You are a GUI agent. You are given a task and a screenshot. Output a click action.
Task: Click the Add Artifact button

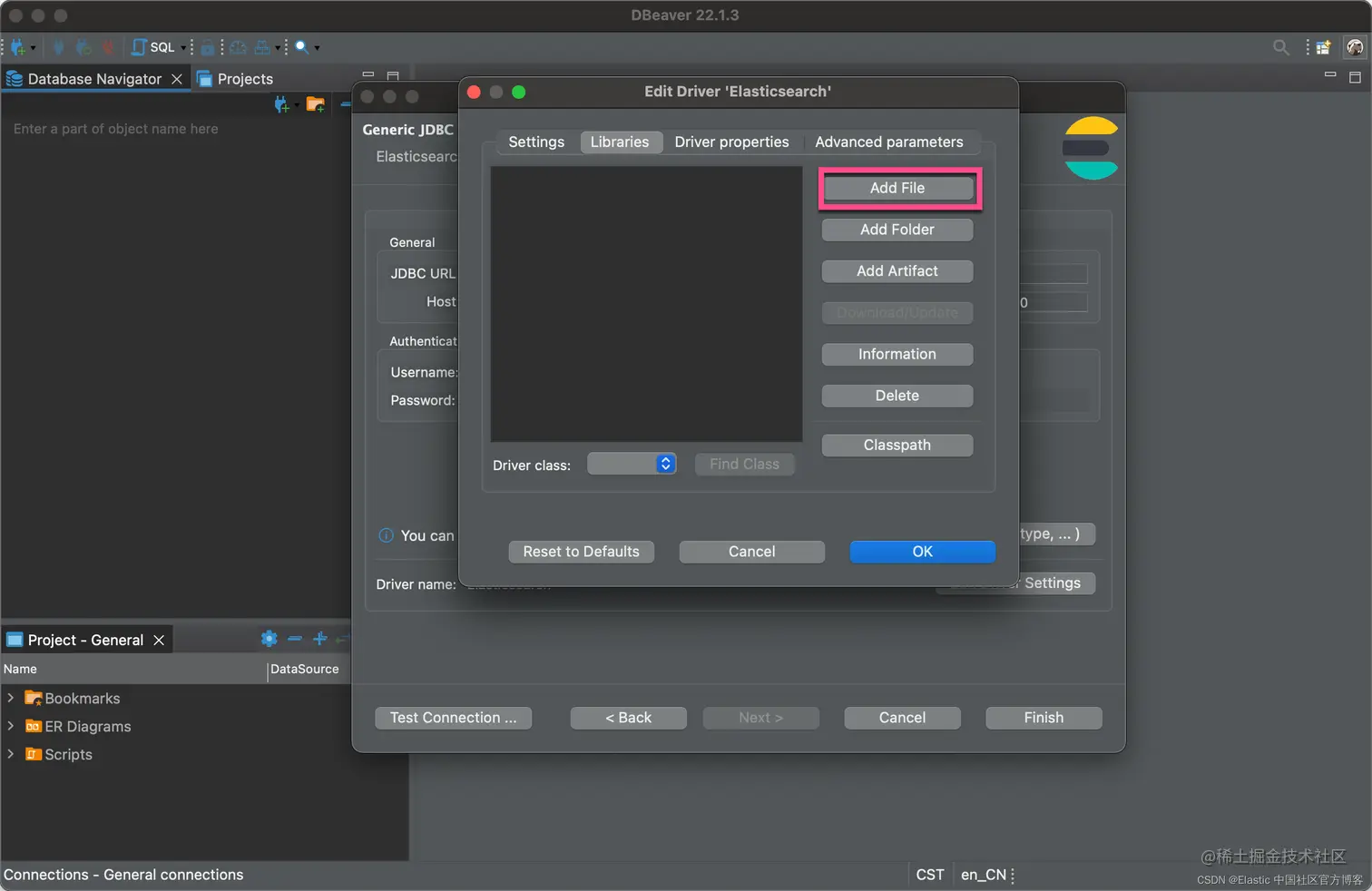click(x=897, y=271)
